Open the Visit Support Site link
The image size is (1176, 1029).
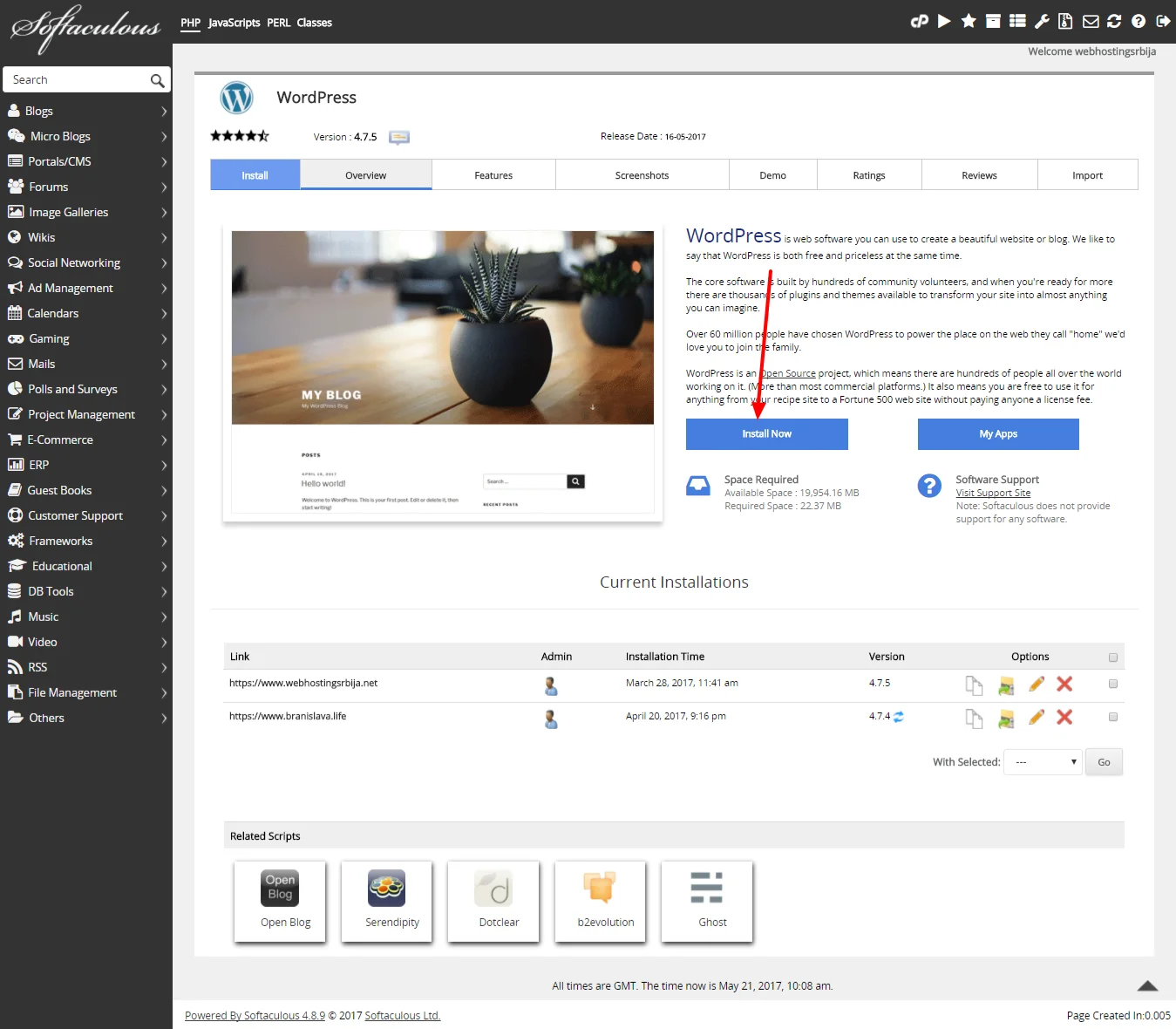(993, 493)
